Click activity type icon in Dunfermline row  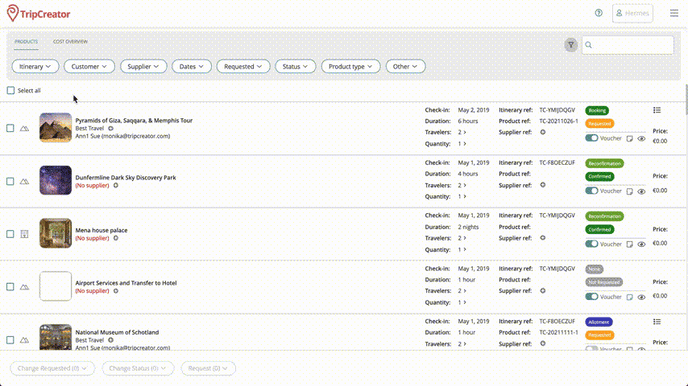(25, 181)
